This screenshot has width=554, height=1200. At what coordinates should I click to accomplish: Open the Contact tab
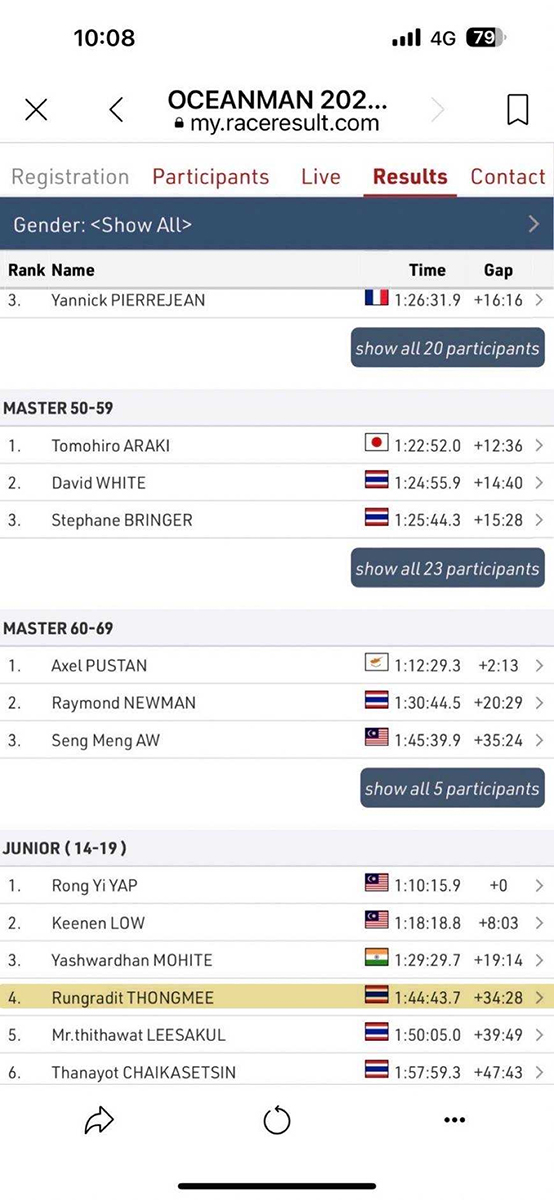click(508, 177)
